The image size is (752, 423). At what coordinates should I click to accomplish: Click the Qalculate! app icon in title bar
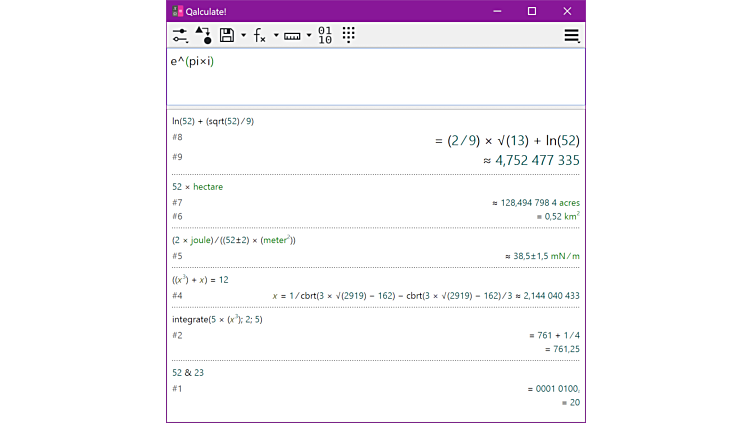(x=177, y=11)
